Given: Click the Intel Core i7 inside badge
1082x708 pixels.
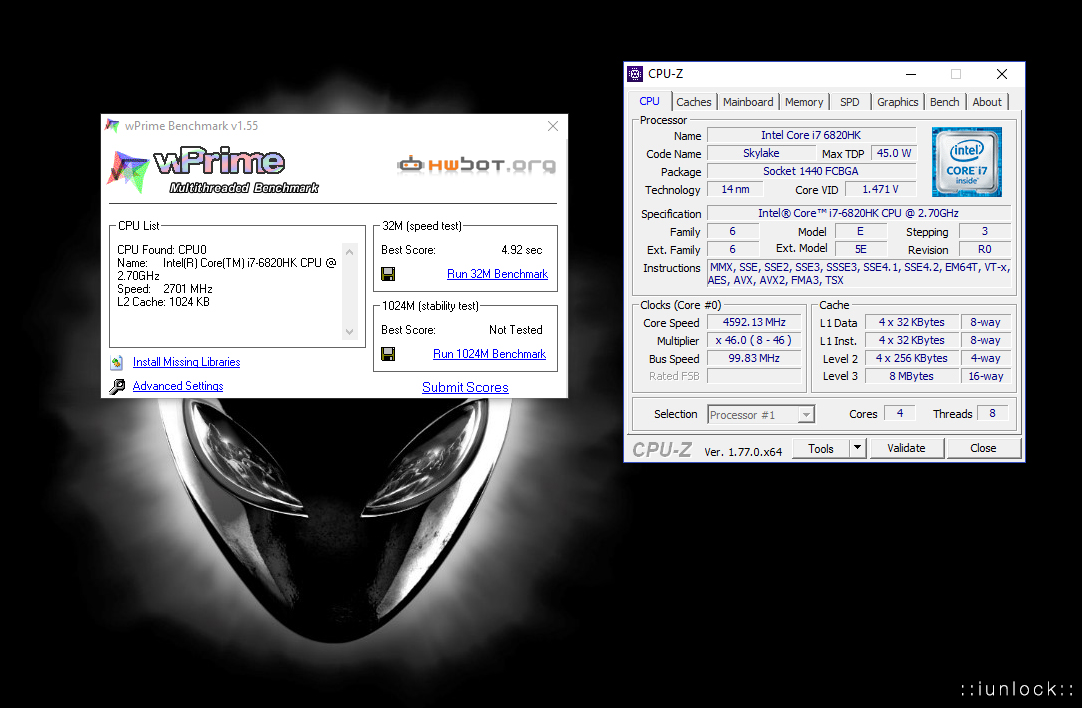Looking at the screenshot, I should click(966, 162).
